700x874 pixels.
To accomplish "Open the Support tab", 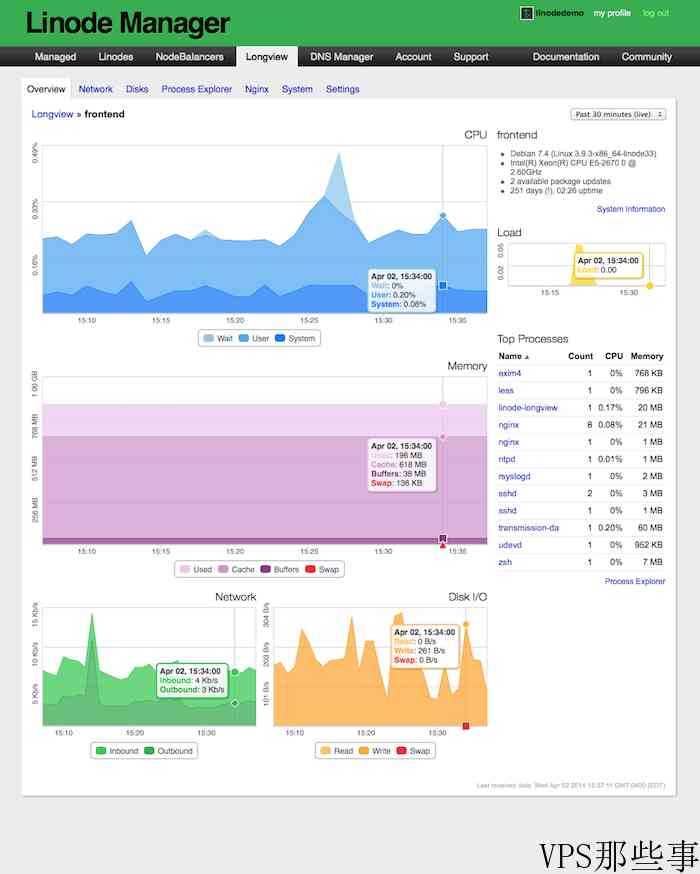I will (x=471, y=57).
